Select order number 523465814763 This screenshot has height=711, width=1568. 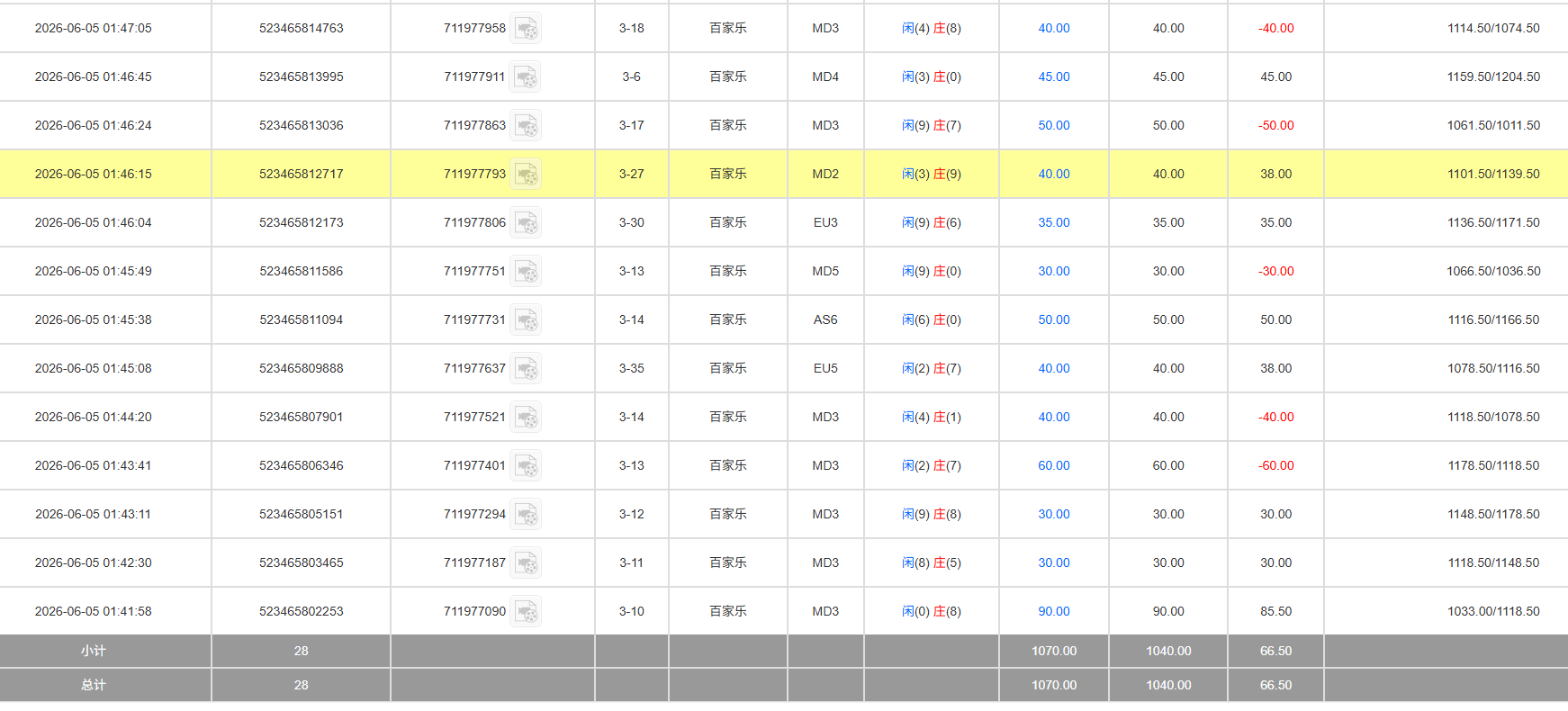pyautogui.click(x=302, y=28)
